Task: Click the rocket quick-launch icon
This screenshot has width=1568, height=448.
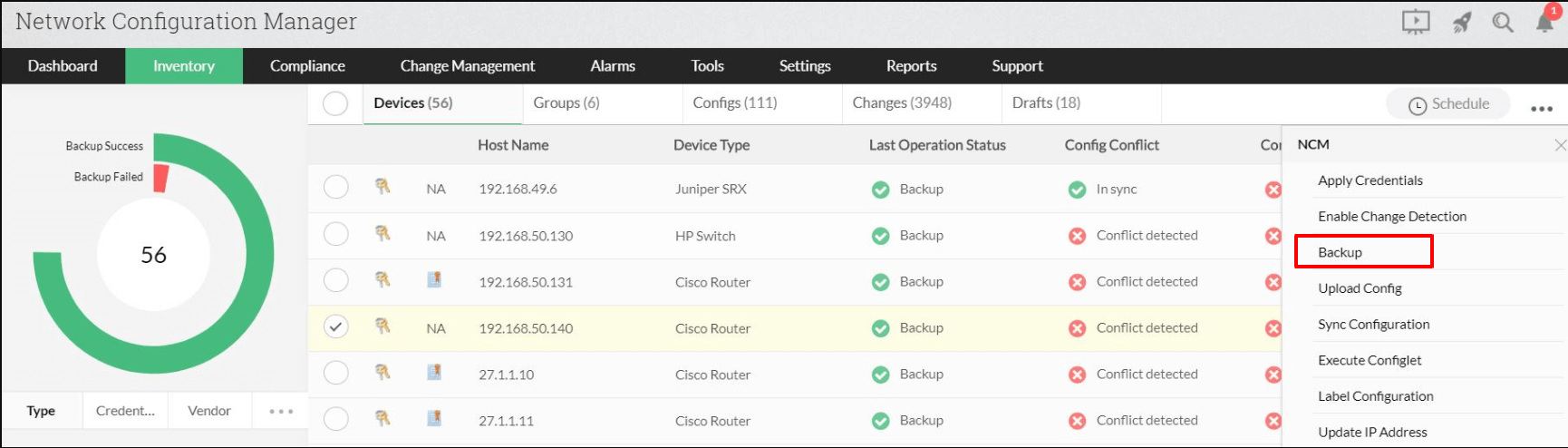Action: 1461,23
